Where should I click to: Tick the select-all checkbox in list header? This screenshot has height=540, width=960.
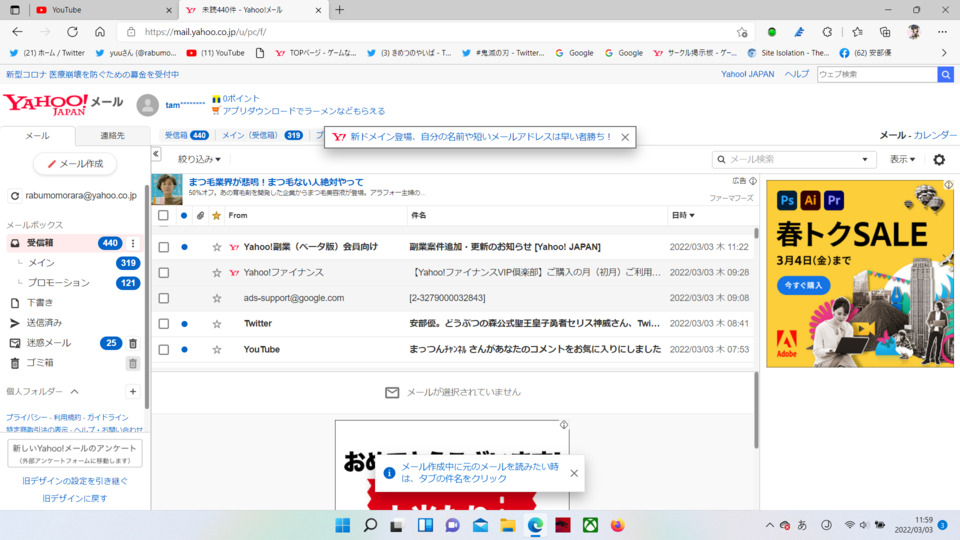point(163,216)
